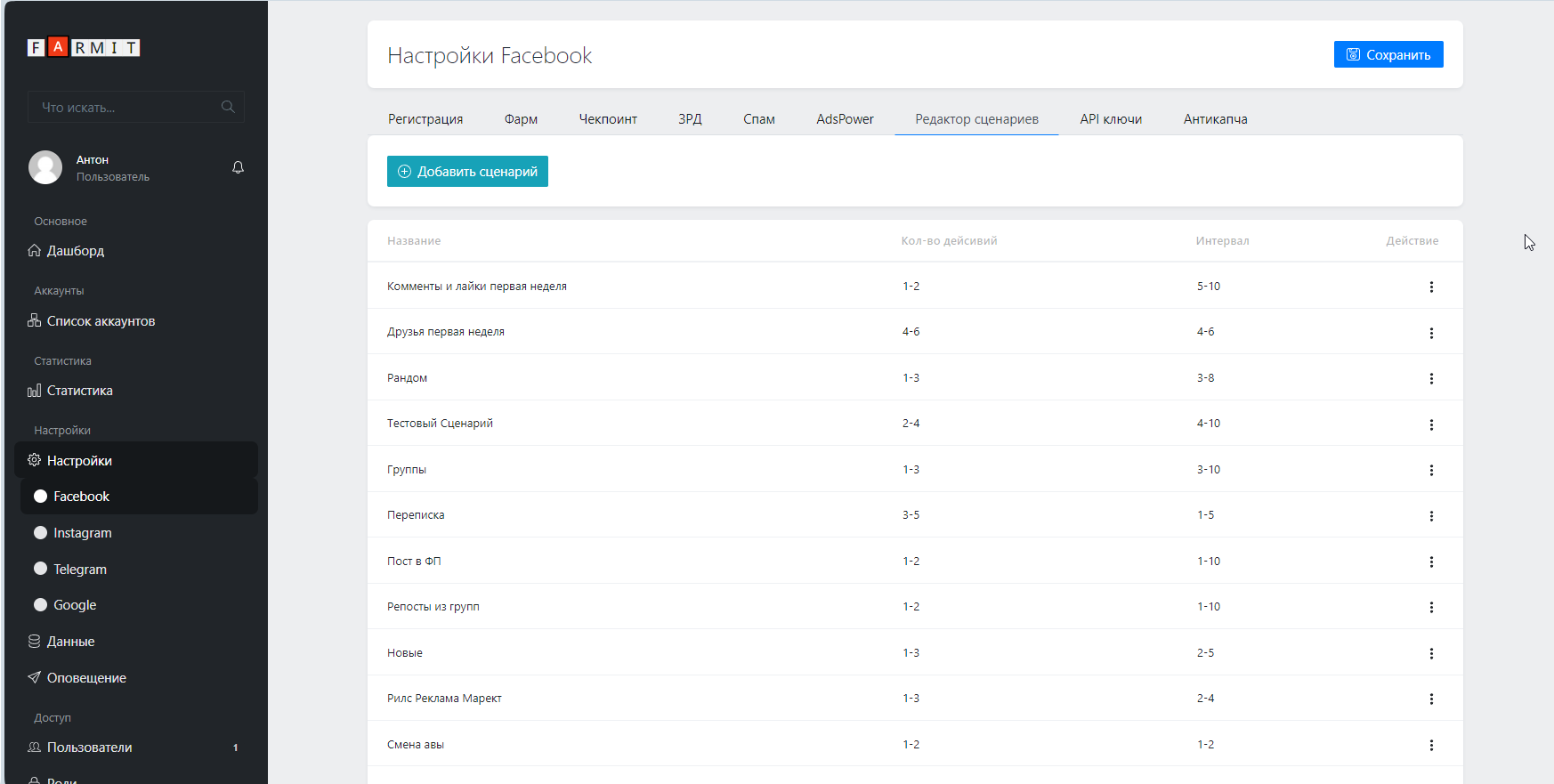Open the Оповещение section
This screenshot has width=1554, height=784.
click(x=86, y=678)
